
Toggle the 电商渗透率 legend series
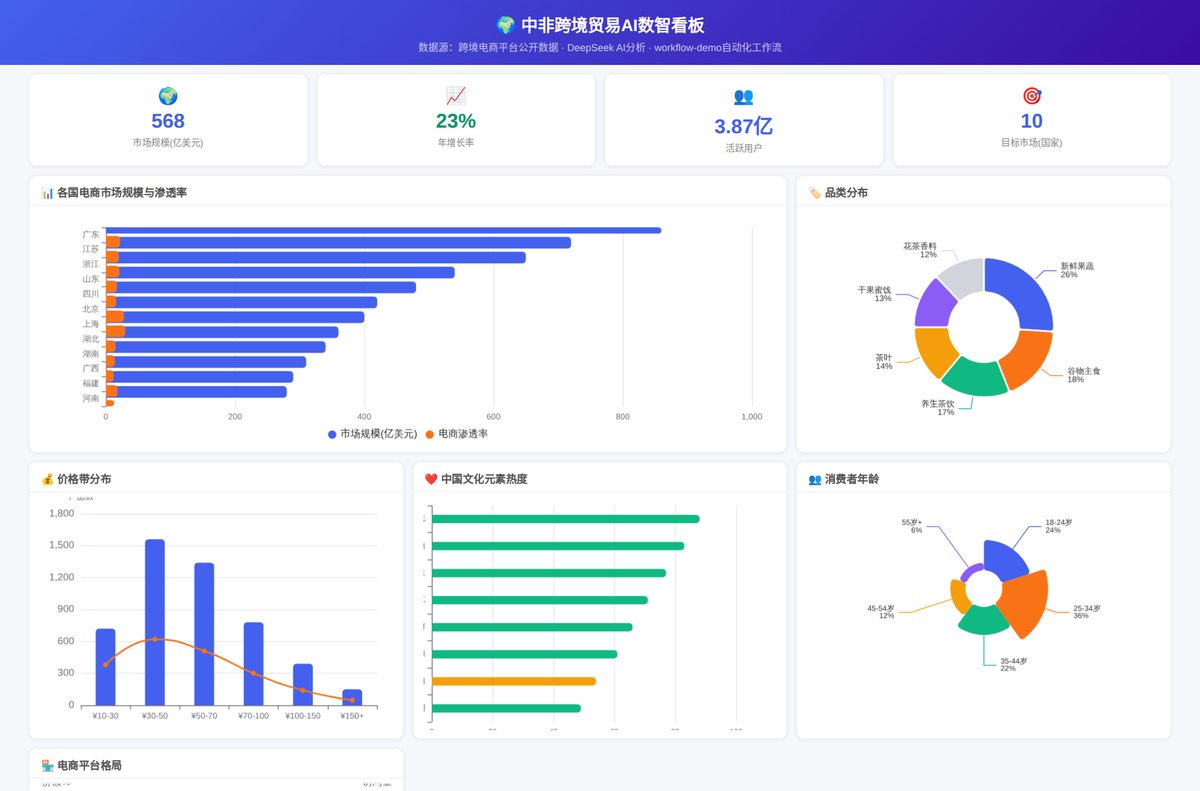[457, 434]
